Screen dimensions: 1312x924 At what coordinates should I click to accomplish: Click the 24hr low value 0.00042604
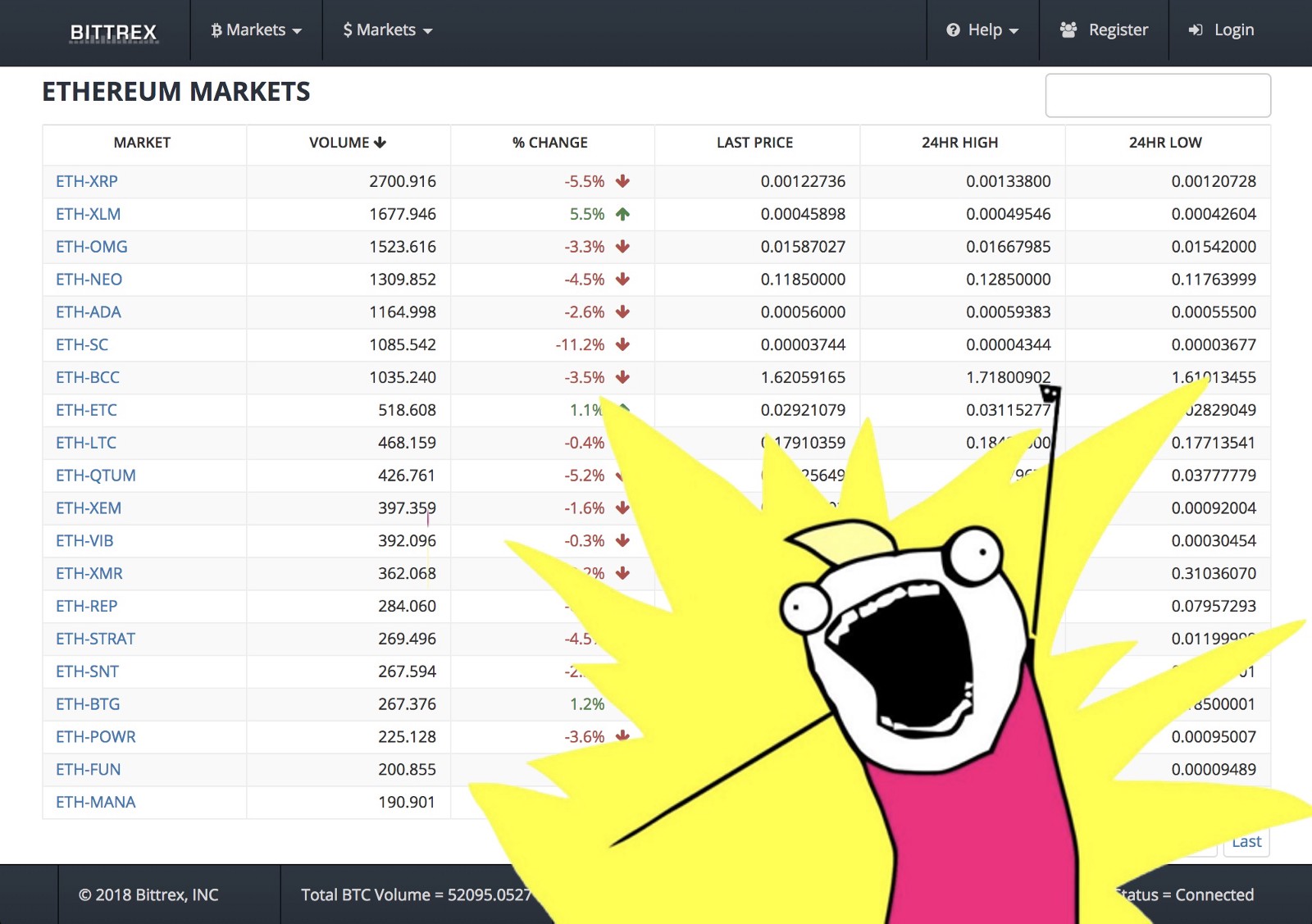(1214, 214)
